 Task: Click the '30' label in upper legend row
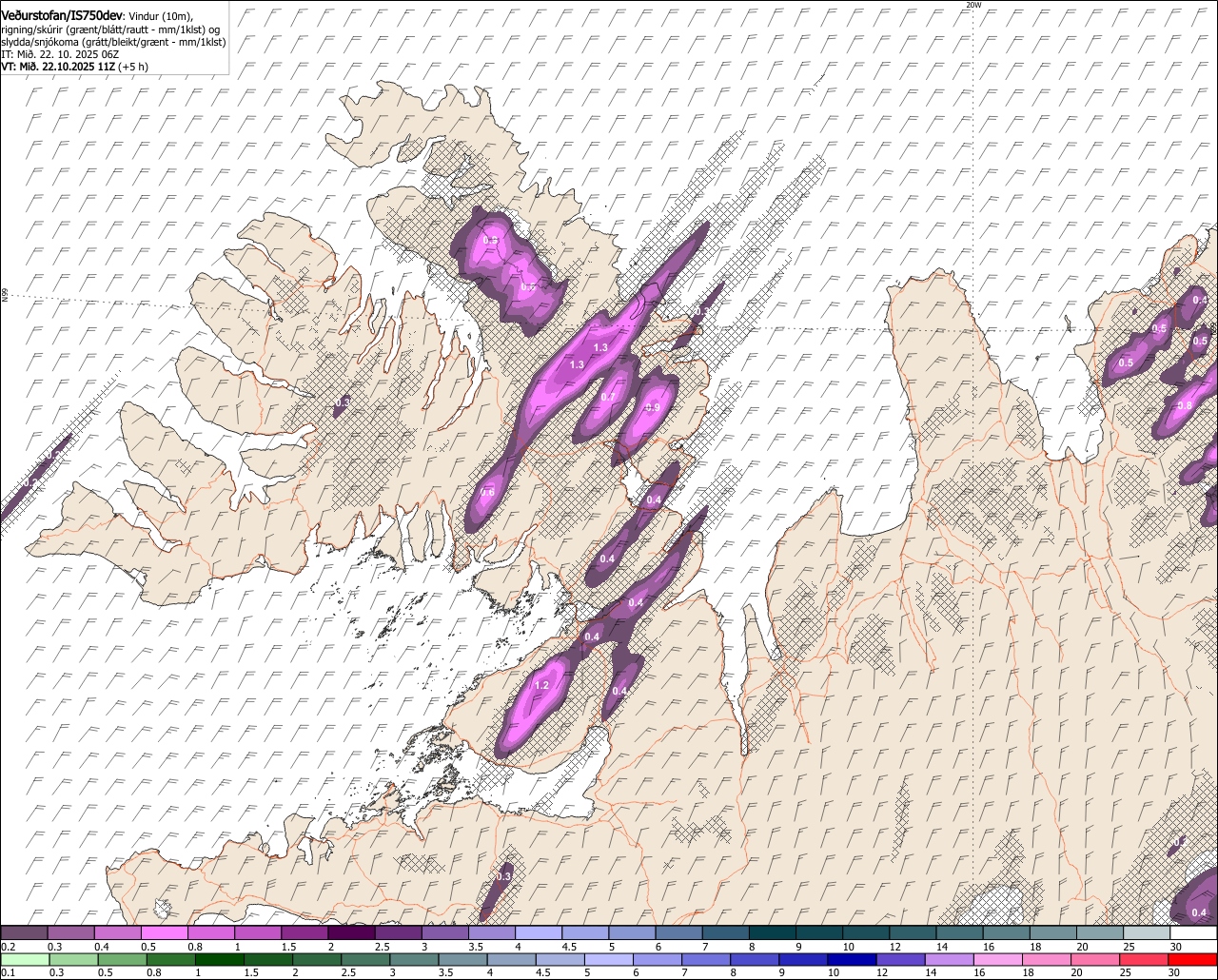[x=1176, y=947]
